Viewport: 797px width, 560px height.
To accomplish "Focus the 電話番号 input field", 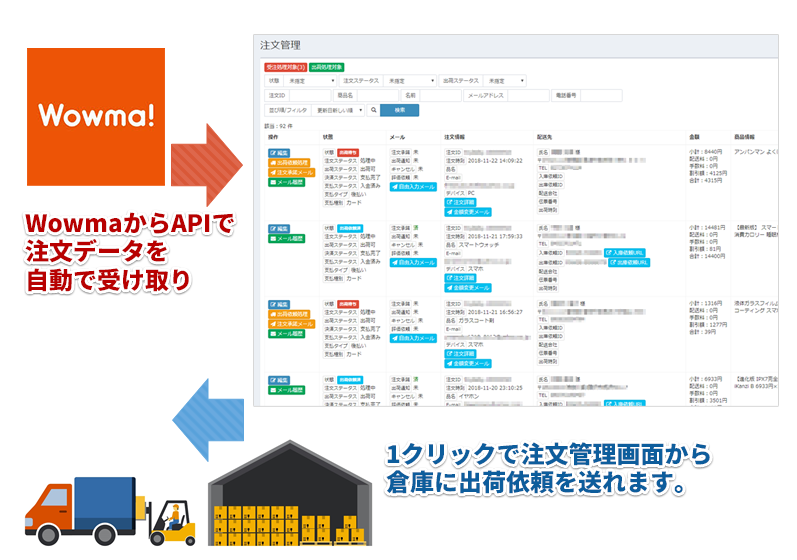I will coord(601,96).
